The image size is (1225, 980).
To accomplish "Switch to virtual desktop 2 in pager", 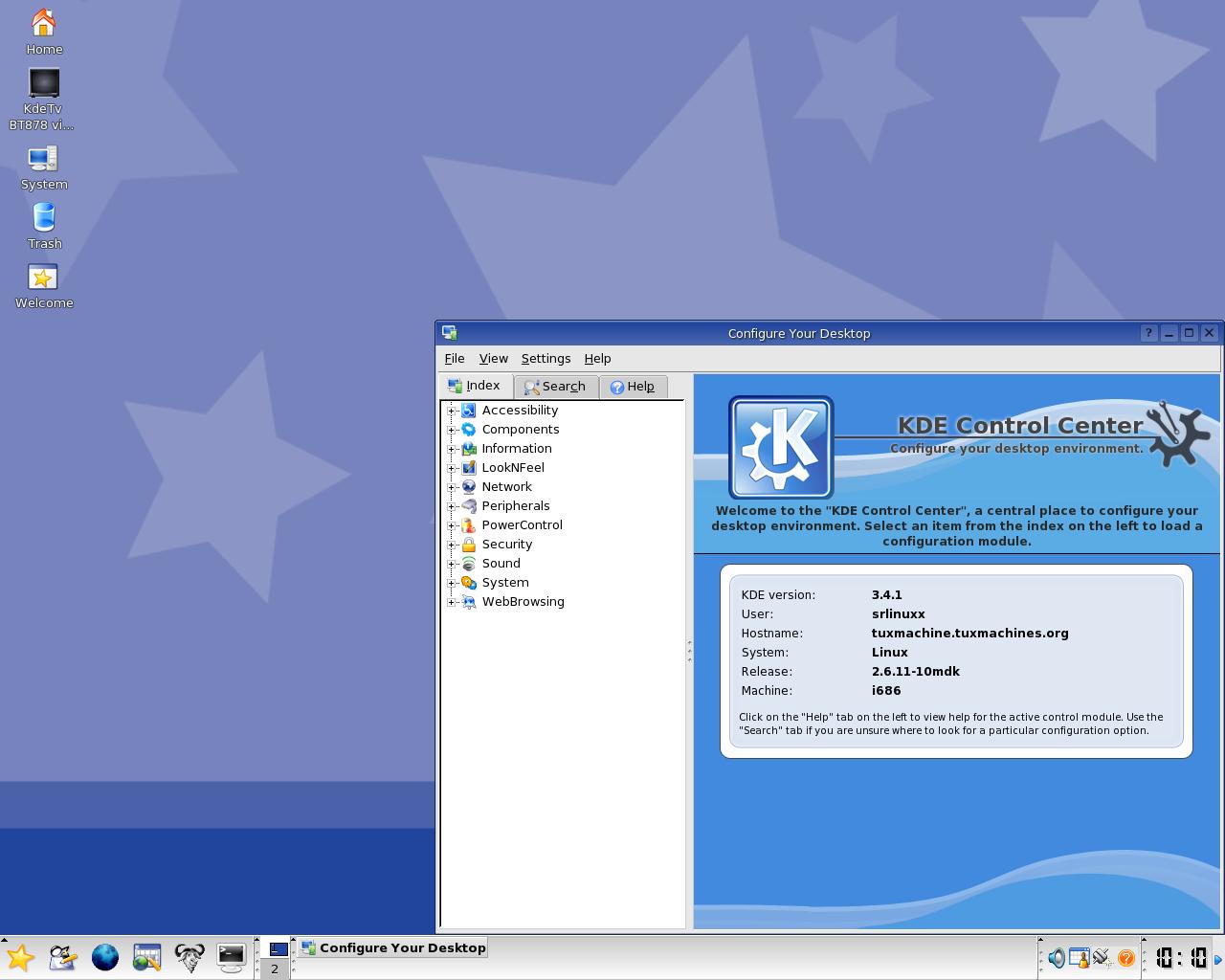I will click(275, 969).
